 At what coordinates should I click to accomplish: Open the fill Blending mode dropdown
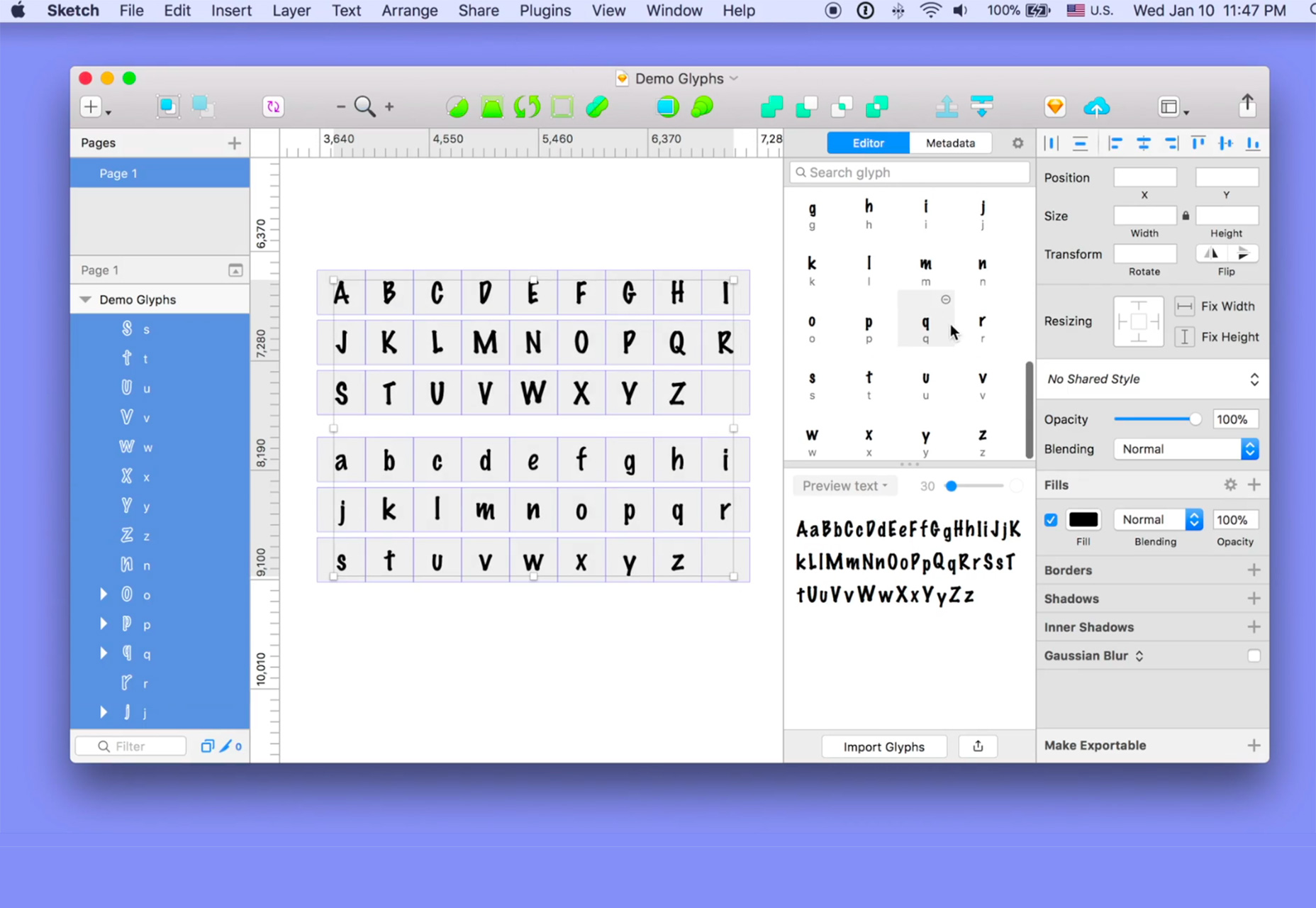click(x=1159, y=520)
